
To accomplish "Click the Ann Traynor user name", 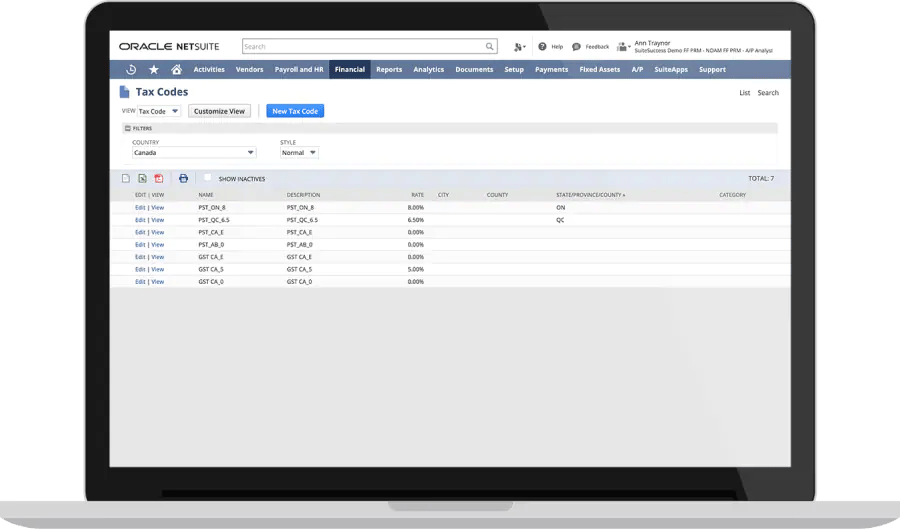I will (652, 43).
